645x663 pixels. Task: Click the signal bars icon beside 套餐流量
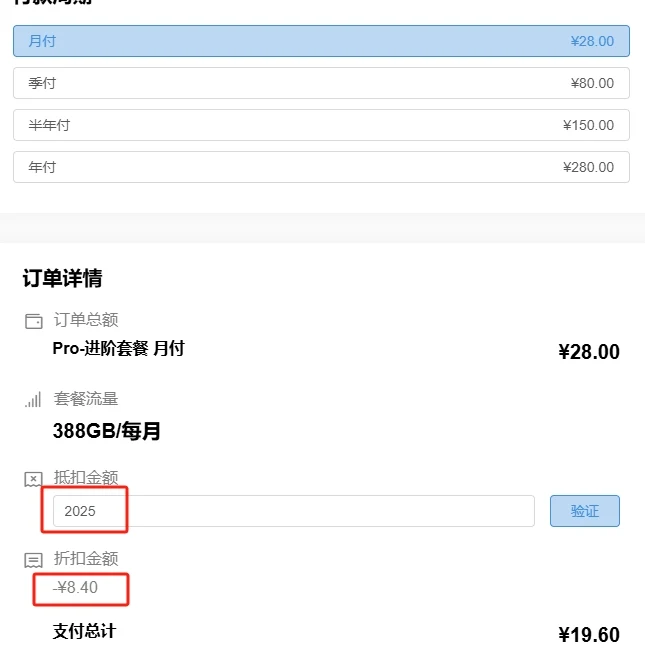click(x=33, y=400)
